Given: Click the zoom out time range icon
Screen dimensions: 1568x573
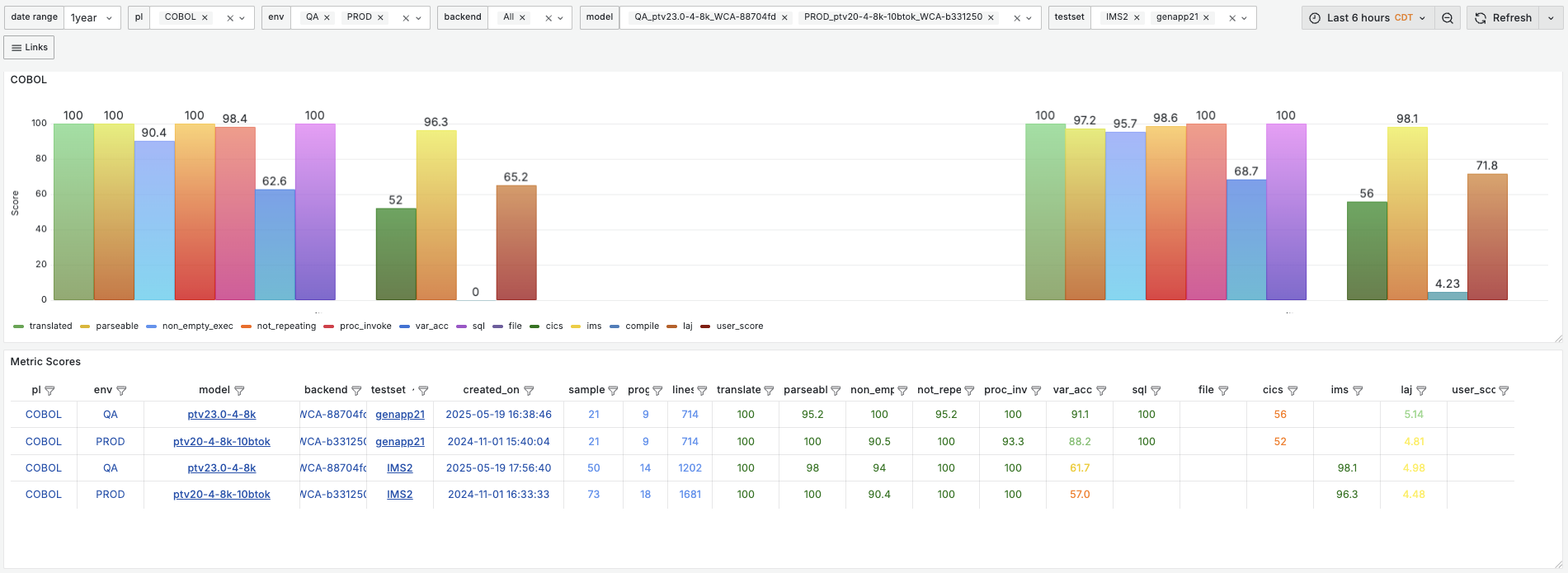Looking at the screenshot, I should coord(1448,18).
